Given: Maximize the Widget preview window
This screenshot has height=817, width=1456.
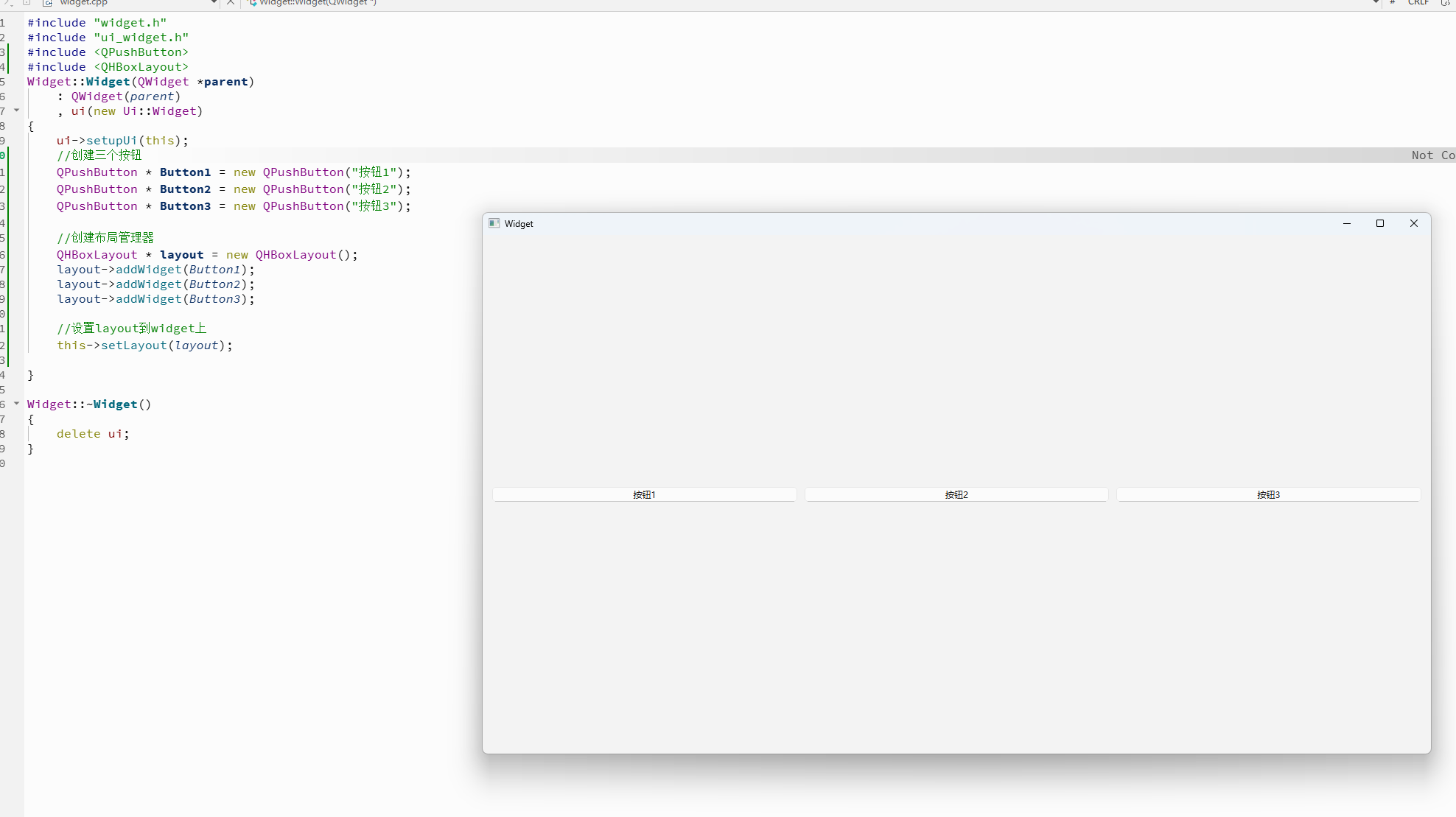Looking at the screenshot, I should point(1380,223).
